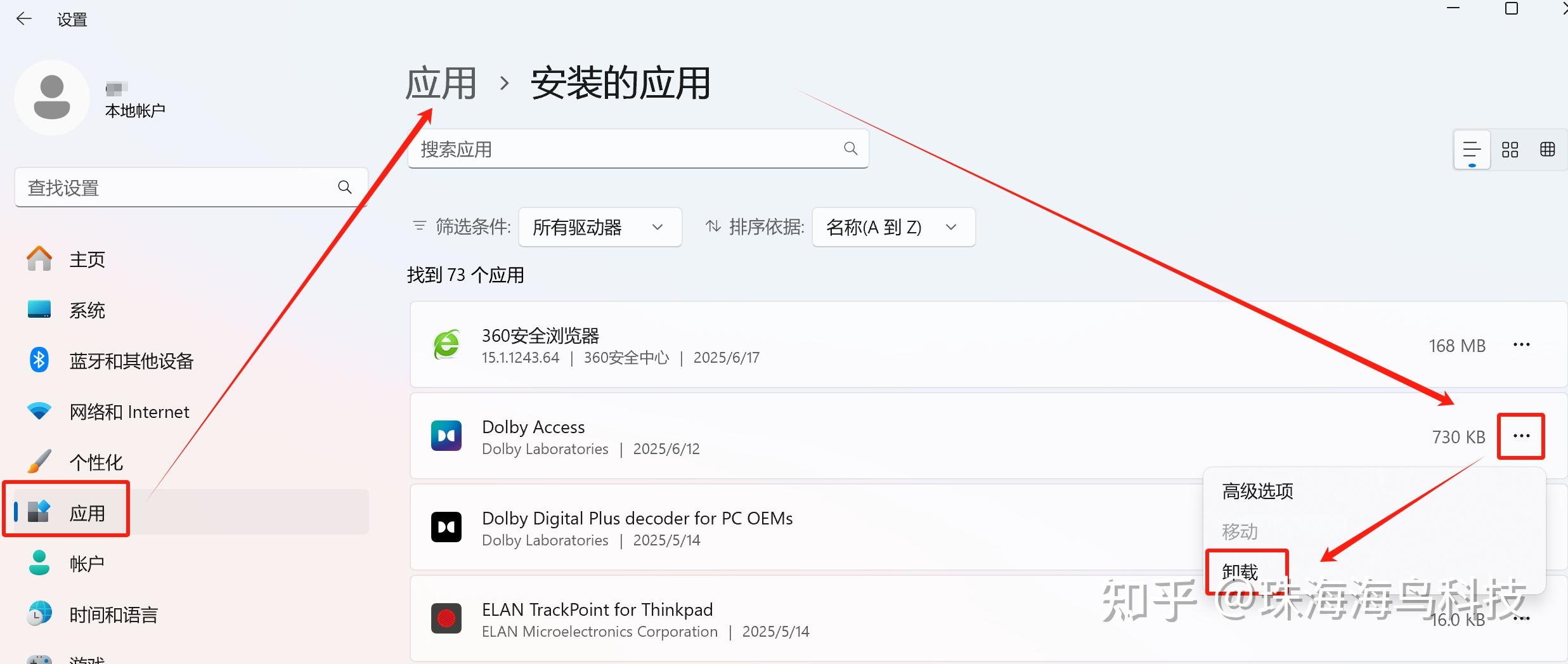This screenshot has height=664, width=1568.
Task: Switch to grid view layout
Action: pyautogui.click(x=1510, y=150)
